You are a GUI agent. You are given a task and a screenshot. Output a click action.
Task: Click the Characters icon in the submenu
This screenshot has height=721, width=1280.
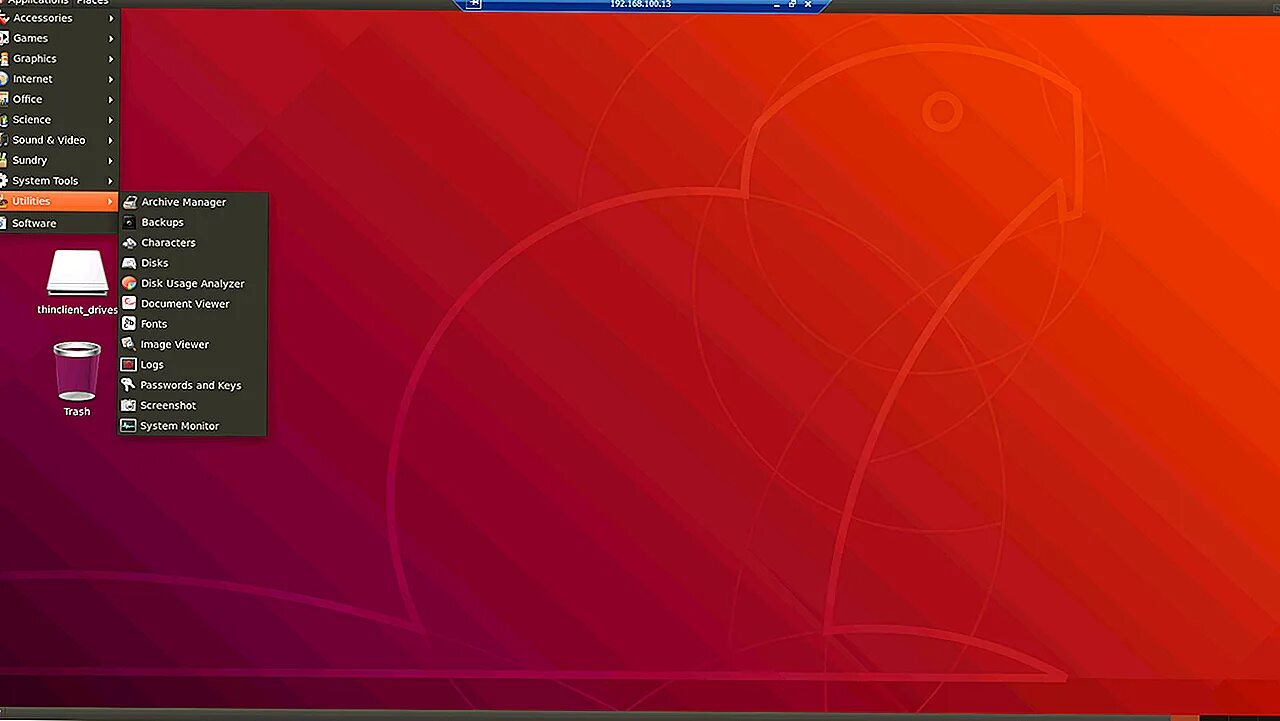tap(129, 243)
